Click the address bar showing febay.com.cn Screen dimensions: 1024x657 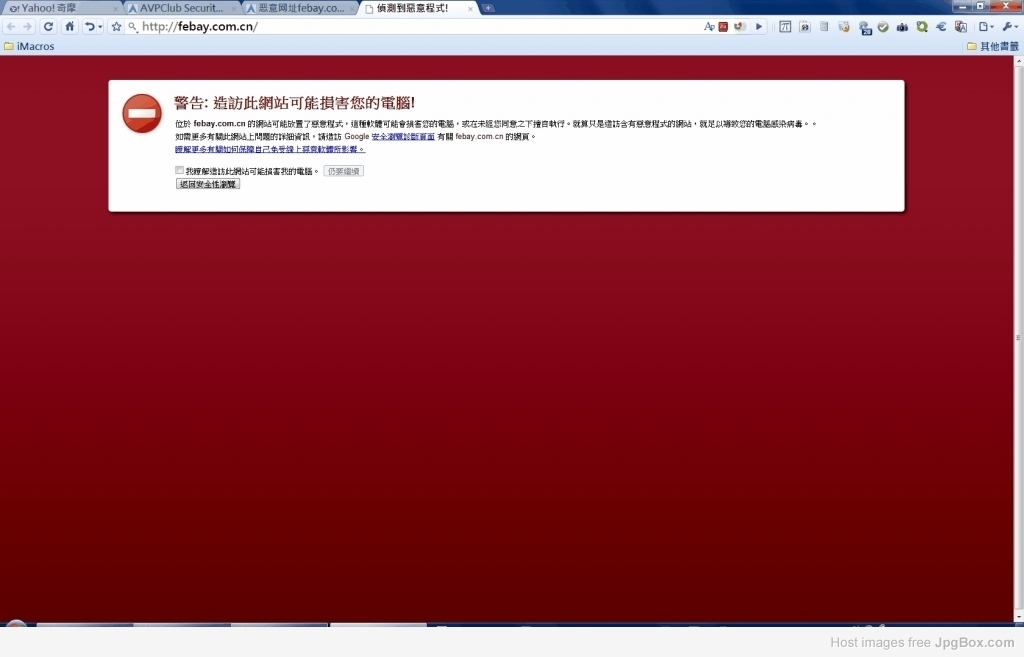pyautogui.click(x=418, y=27)
